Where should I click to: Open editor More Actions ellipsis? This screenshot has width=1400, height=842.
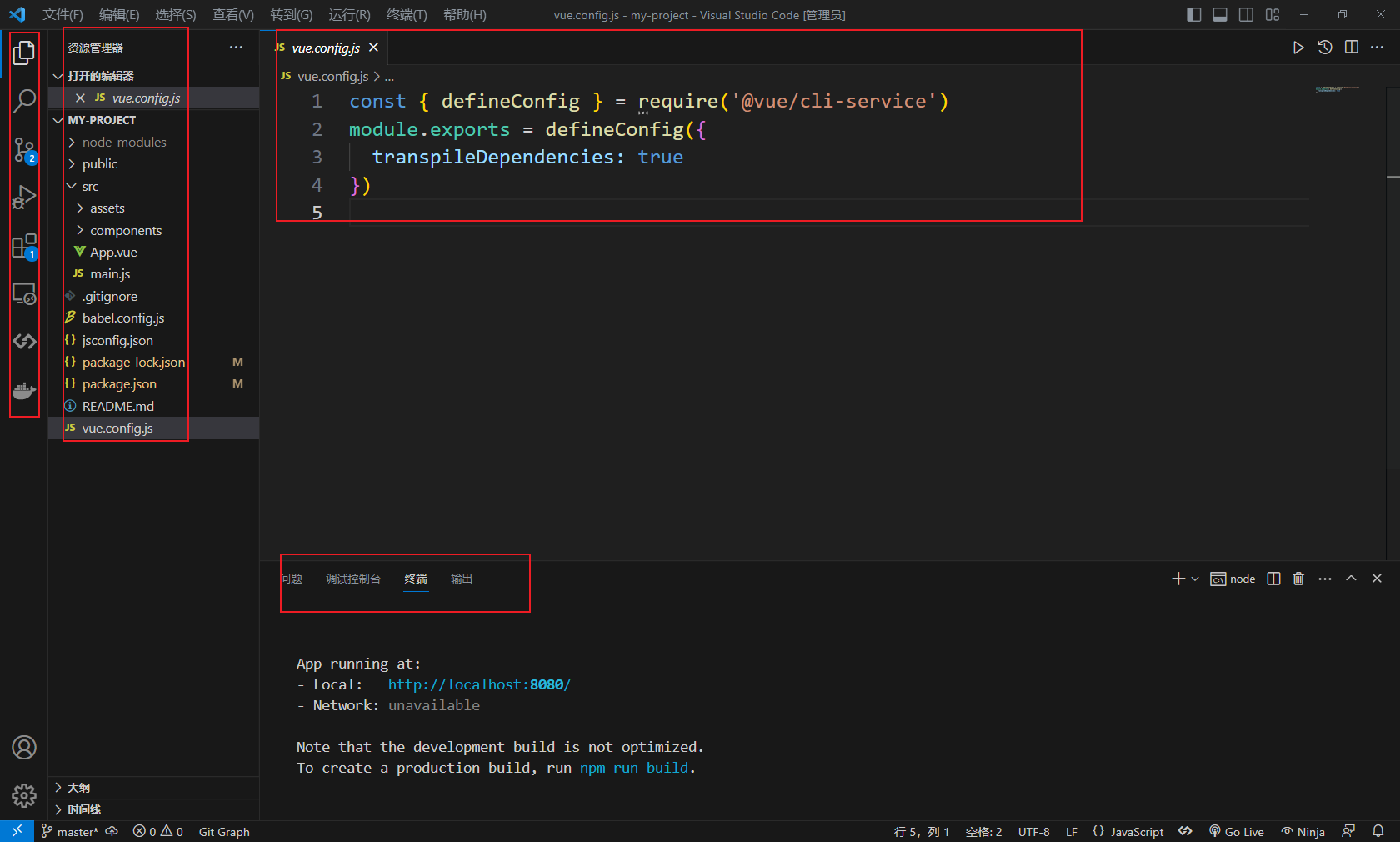point(1377,48)
